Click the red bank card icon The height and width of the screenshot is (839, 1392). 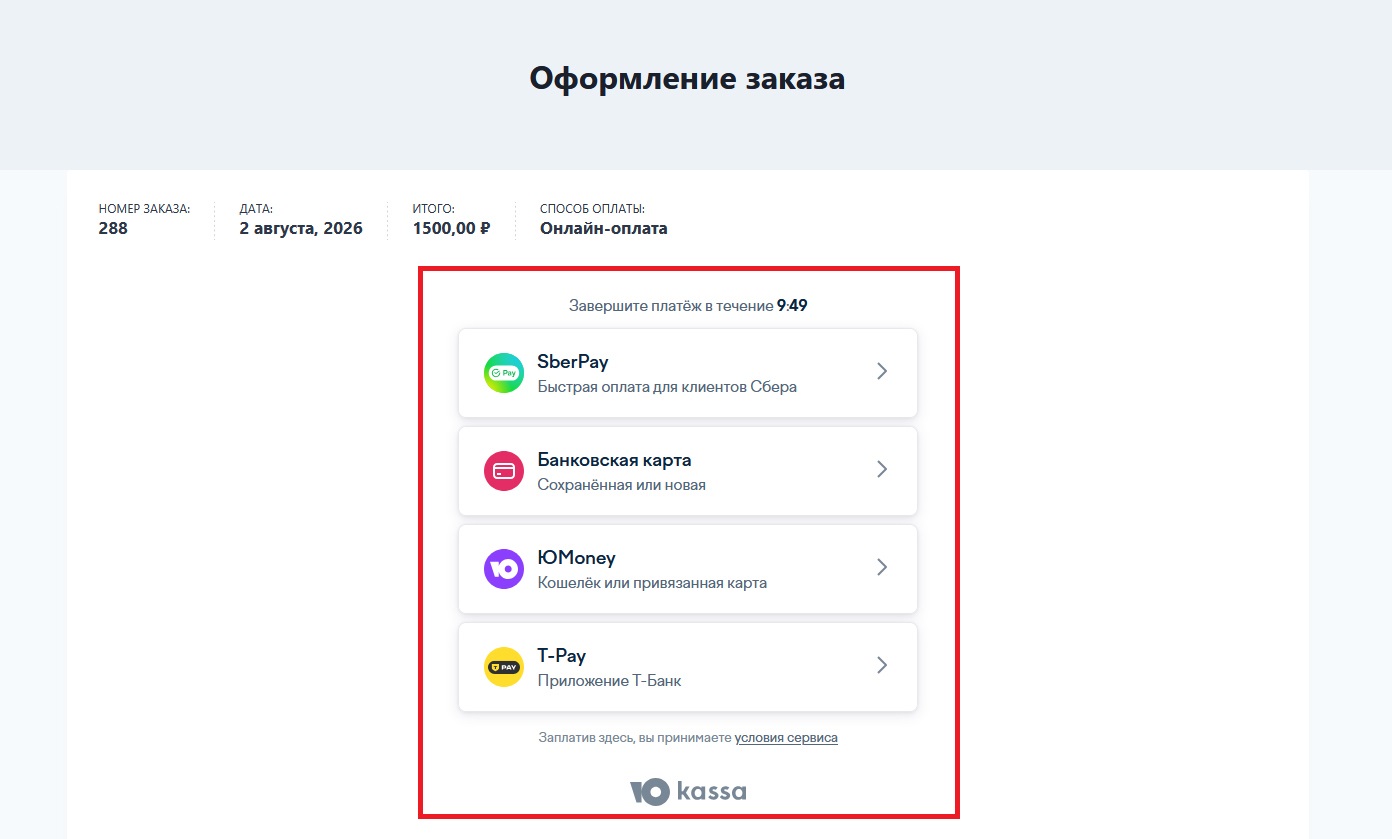tap(504, 471)
